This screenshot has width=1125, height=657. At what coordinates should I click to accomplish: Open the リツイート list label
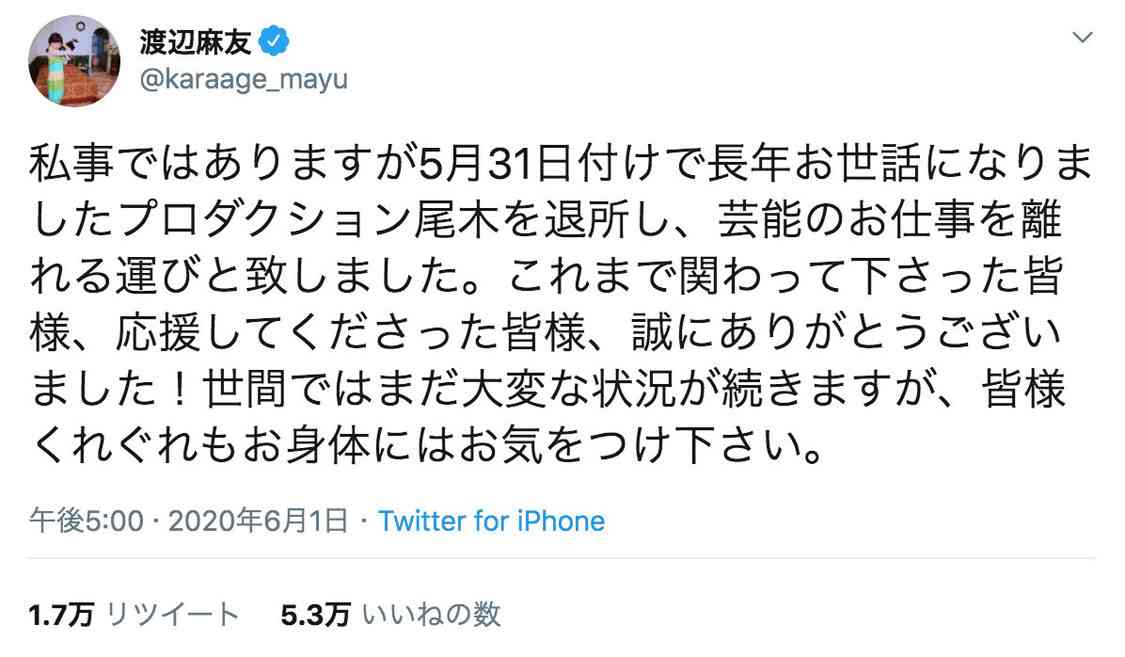[172, 615]
